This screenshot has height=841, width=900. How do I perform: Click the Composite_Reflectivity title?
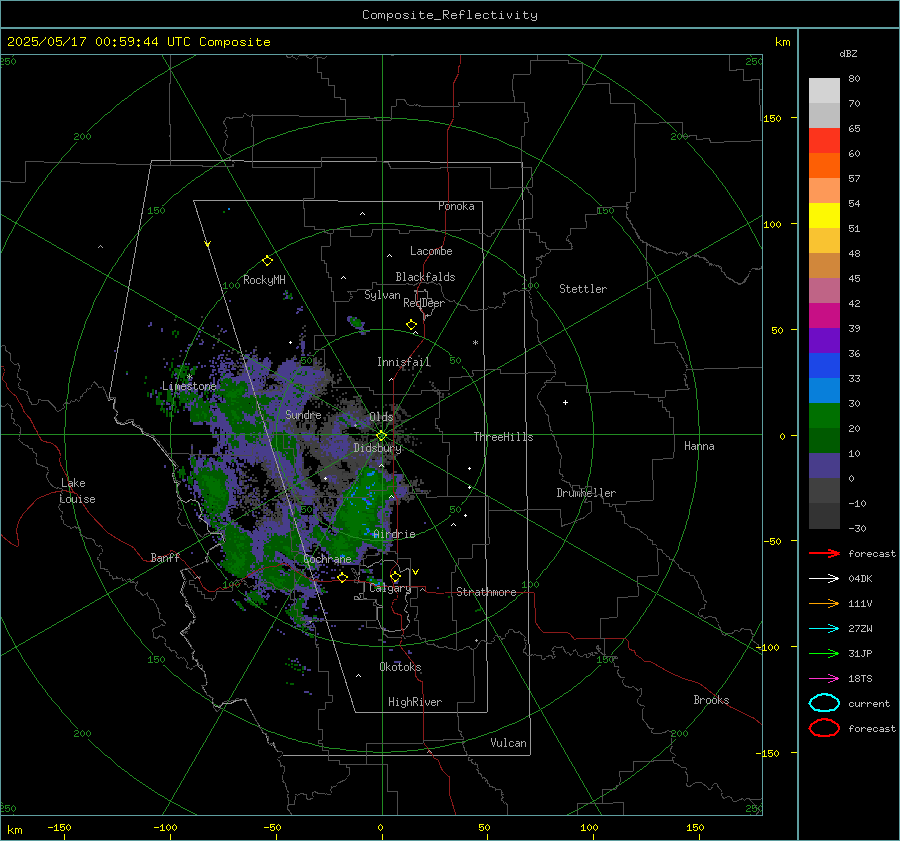449,15
